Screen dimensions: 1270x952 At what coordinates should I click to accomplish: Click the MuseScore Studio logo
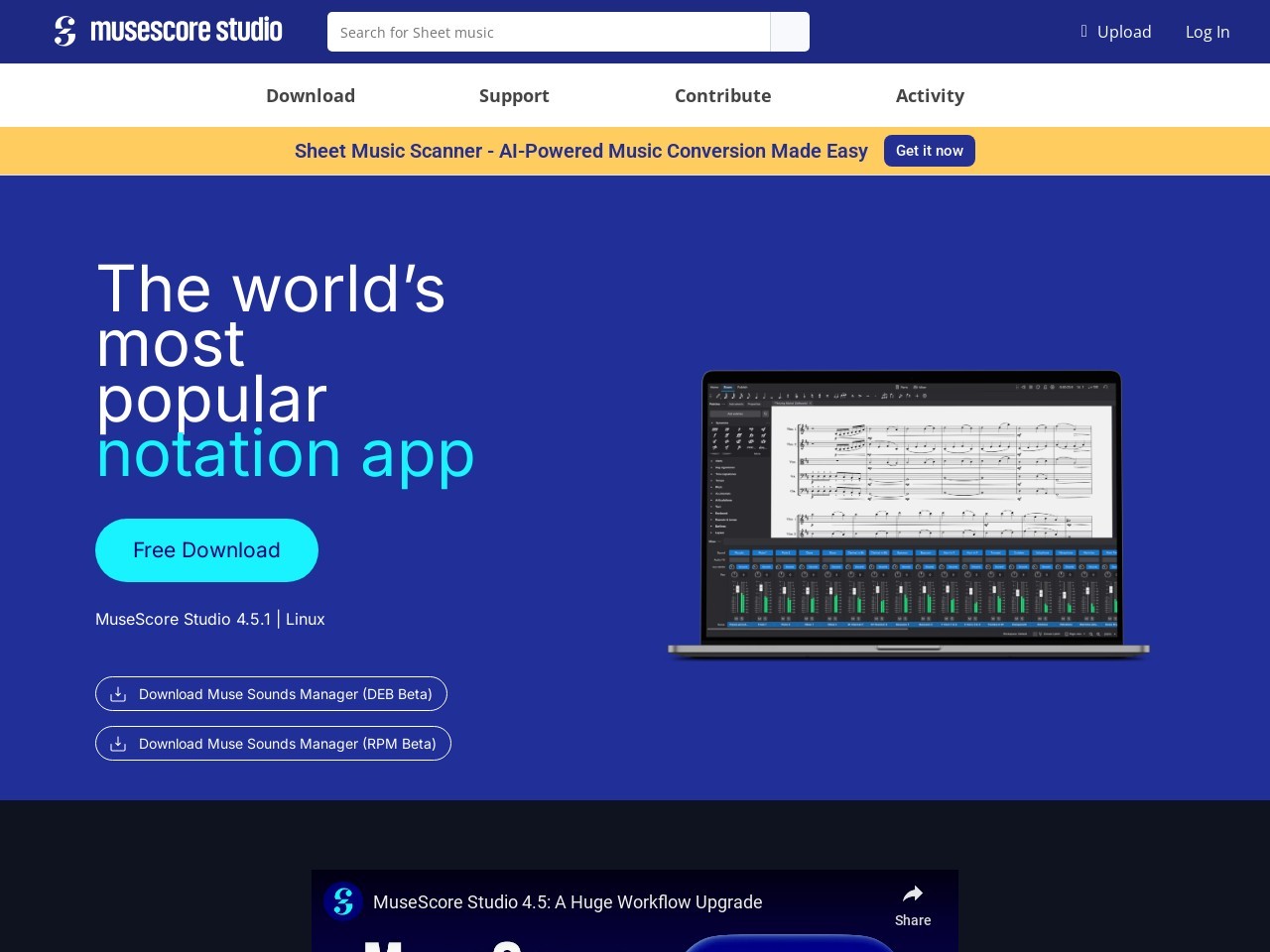pyautogui.click(x=169, y=31)
